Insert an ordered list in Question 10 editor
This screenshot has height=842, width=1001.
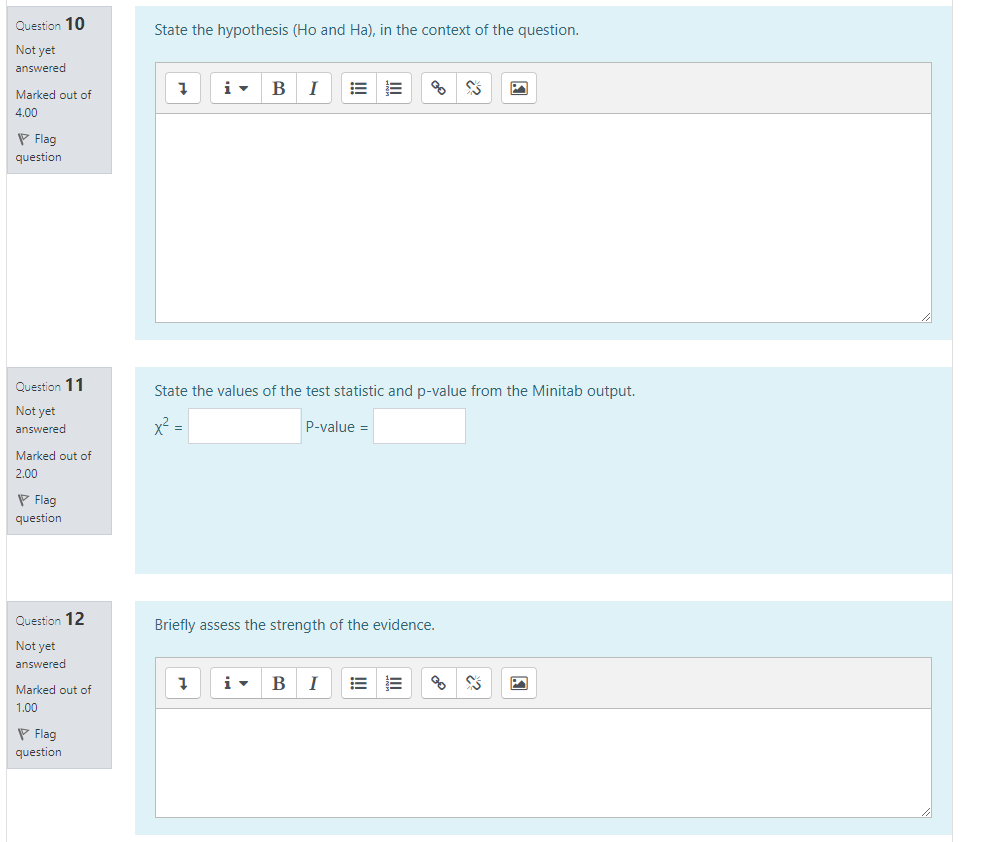pyautogui.click(x=394, y=88)
